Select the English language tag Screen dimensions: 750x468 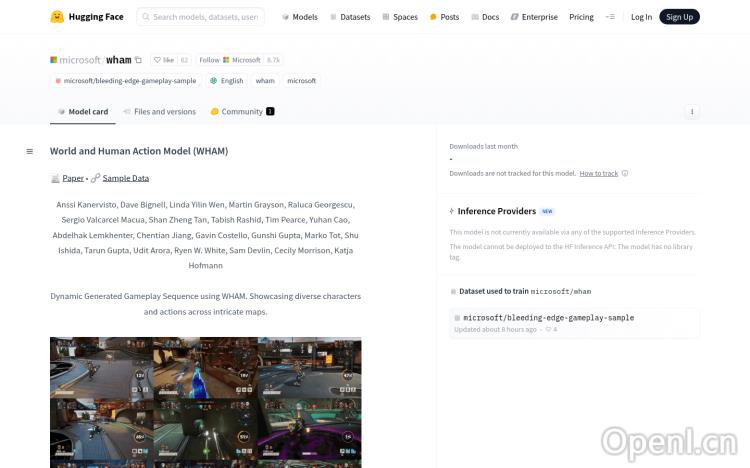pos(226,81)
